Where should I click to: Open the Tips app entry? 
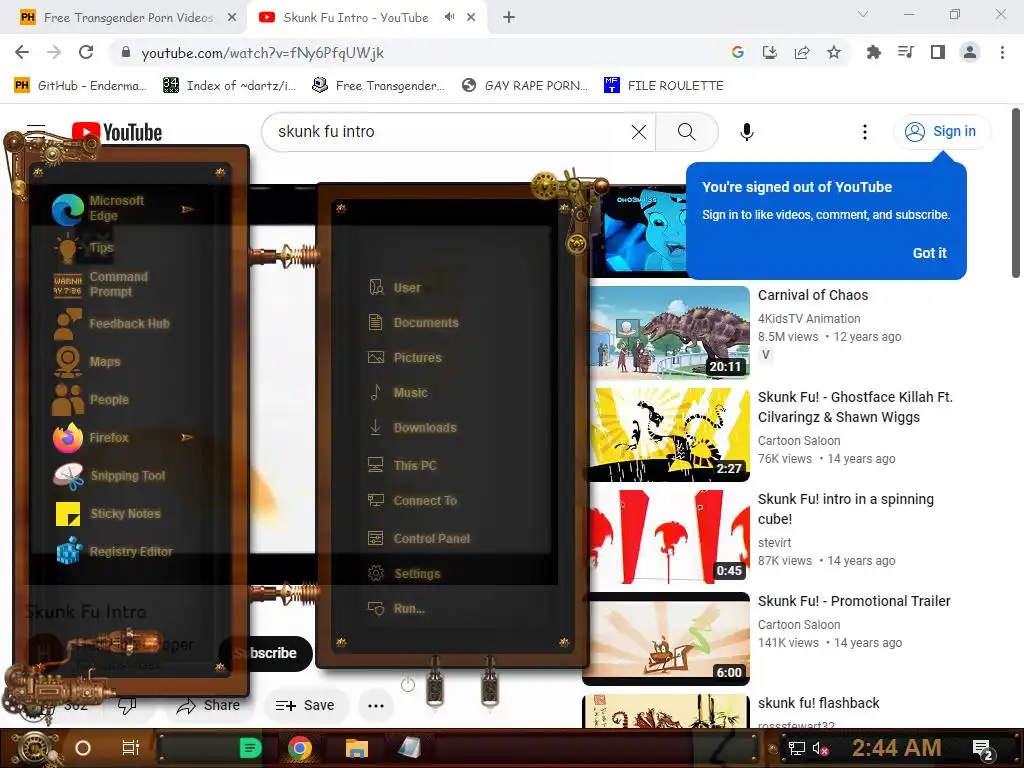click(x=85, y=248)
